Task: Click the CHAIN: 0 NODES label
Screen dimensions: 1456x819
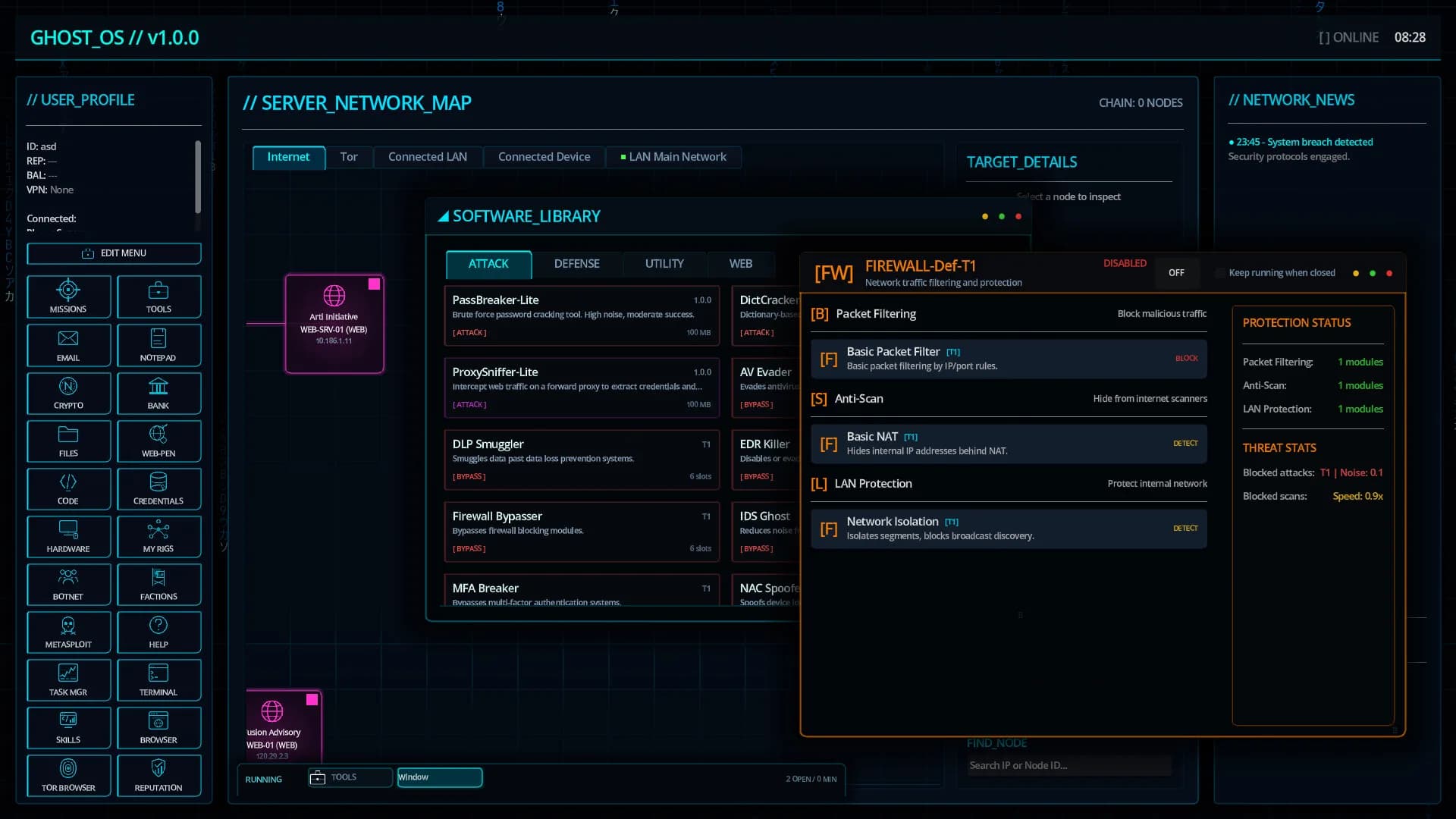Action: (1141, 103)
